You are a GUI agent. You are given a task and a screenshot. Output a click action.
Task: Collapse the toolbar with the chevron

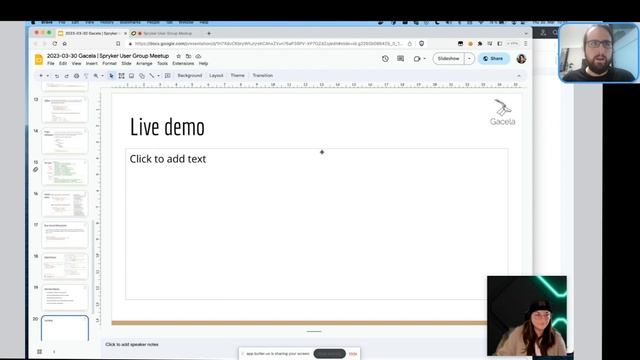[x=519, y=76]
